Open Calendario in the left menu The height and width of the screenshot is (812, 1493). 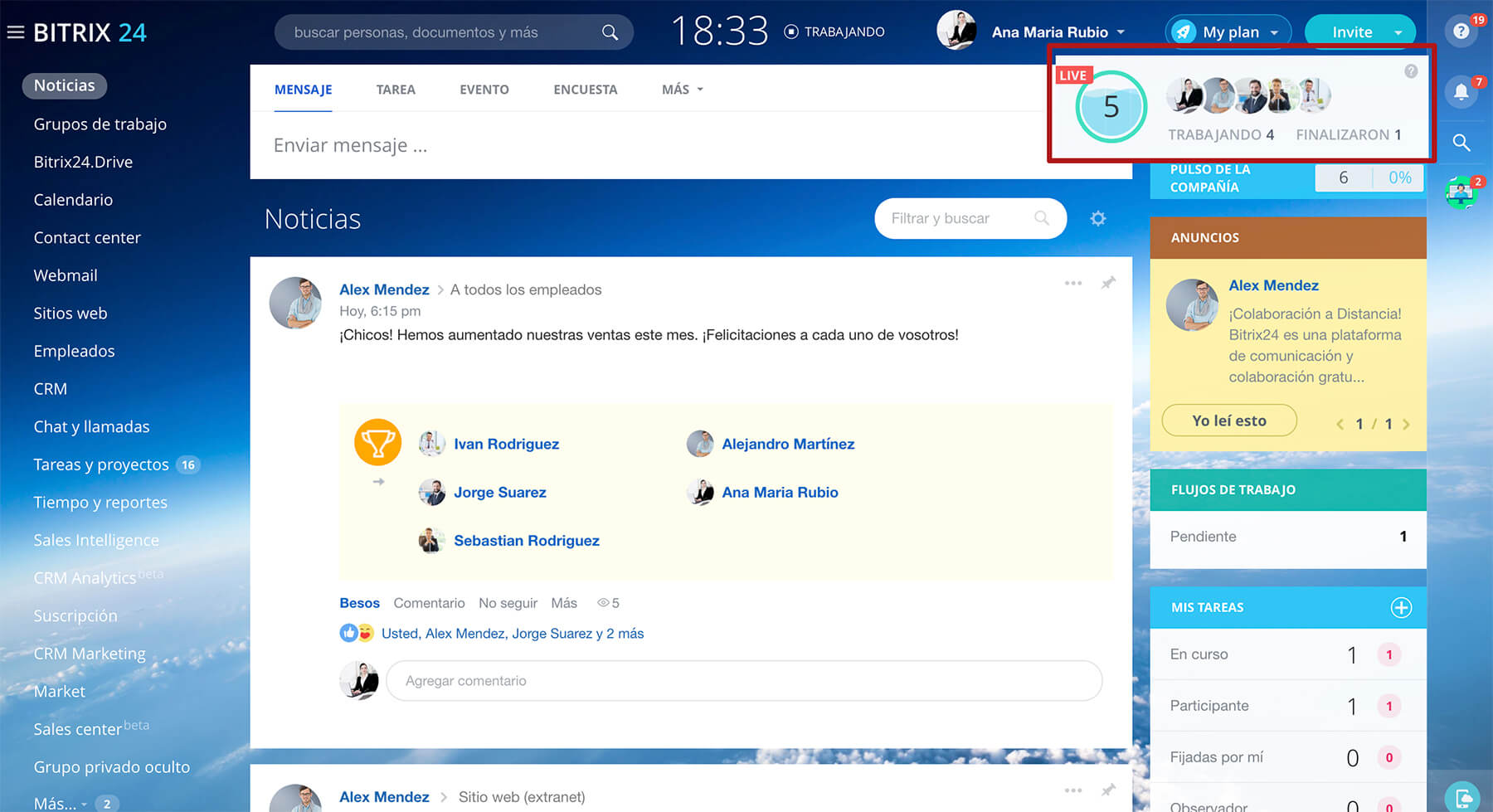point(73,200)
